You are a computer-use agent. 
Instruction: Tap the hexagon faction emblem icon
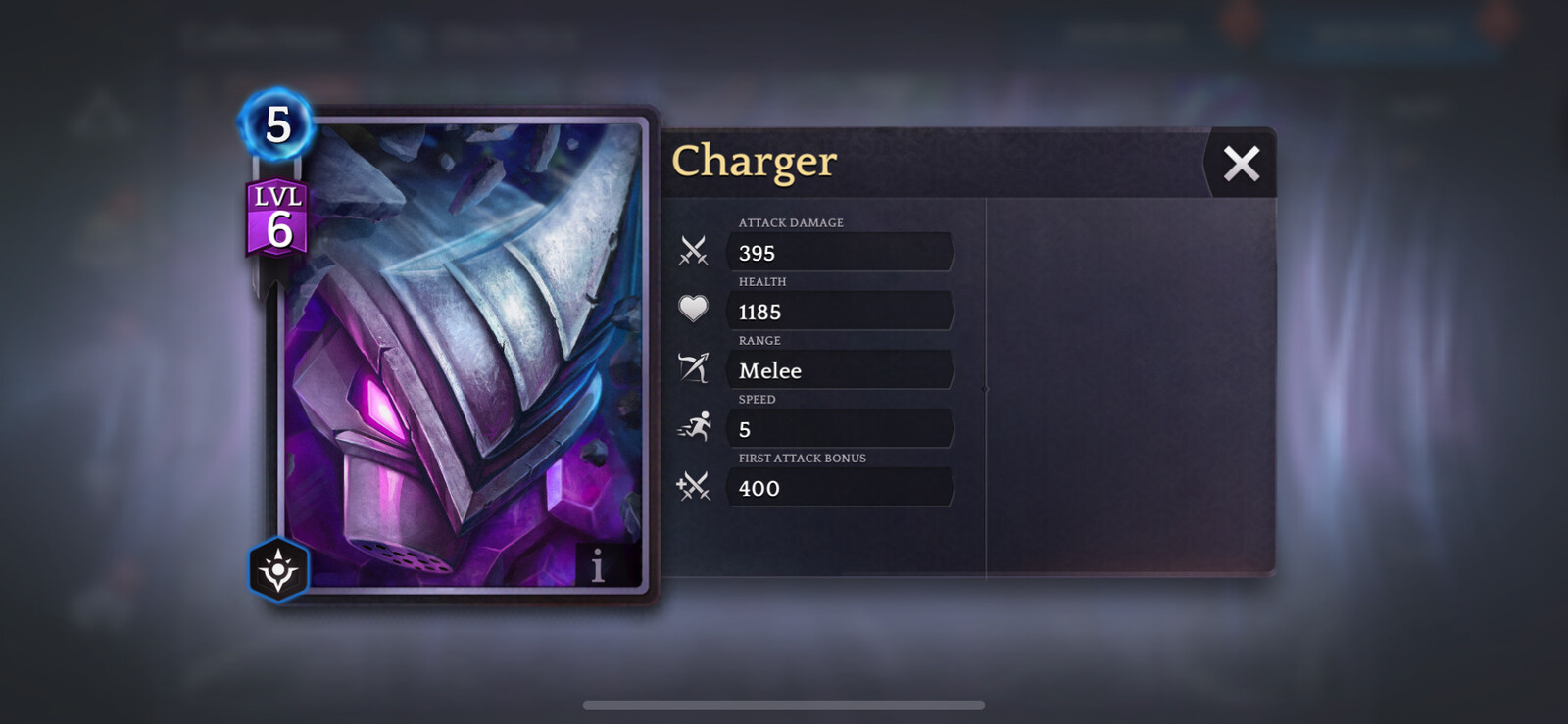(x=278, y=569)
